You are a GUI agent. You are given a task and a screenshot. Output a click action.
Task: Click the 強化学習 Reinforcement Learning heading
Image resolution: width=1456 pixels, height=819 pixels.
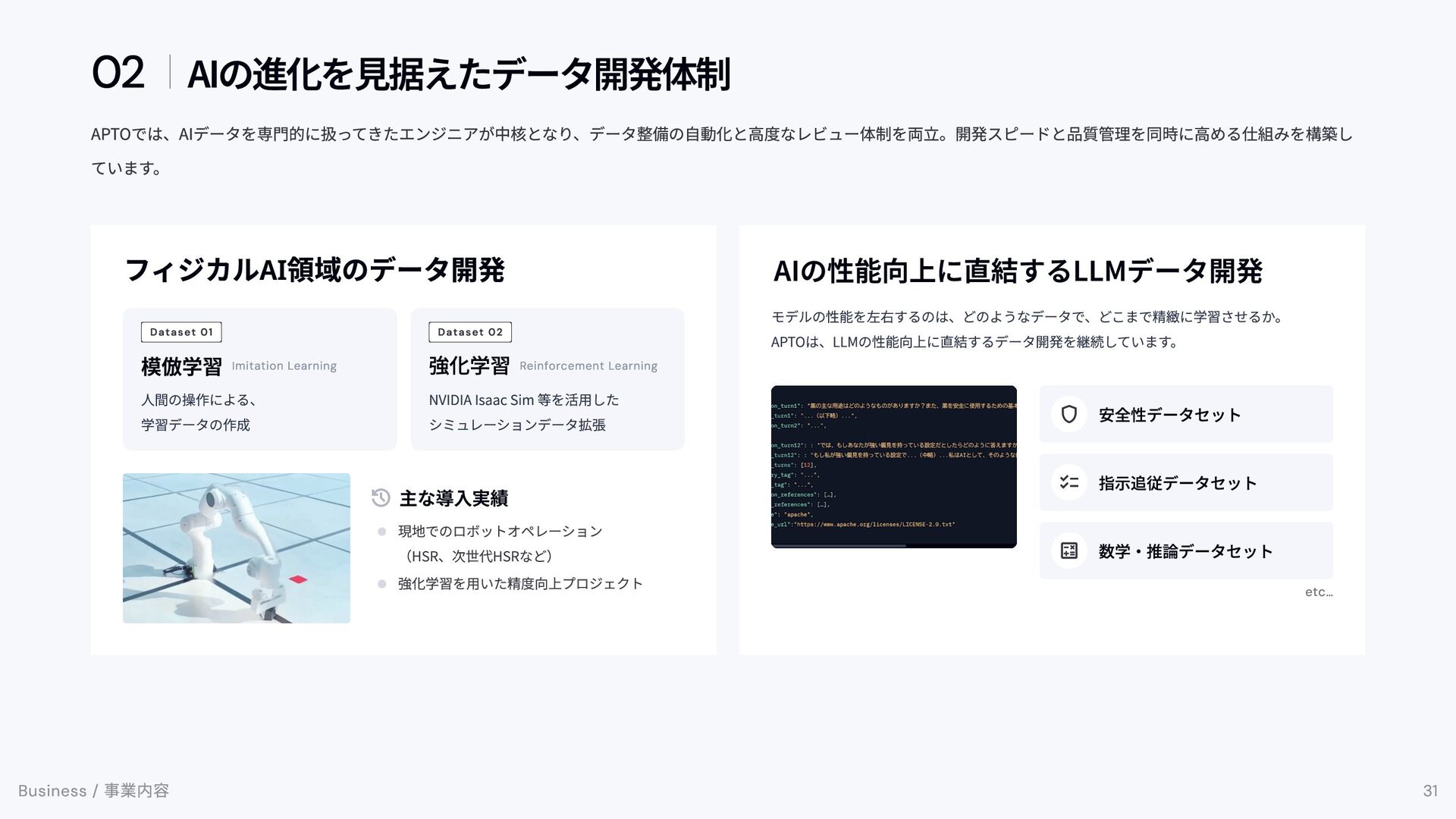click(542, 366)
